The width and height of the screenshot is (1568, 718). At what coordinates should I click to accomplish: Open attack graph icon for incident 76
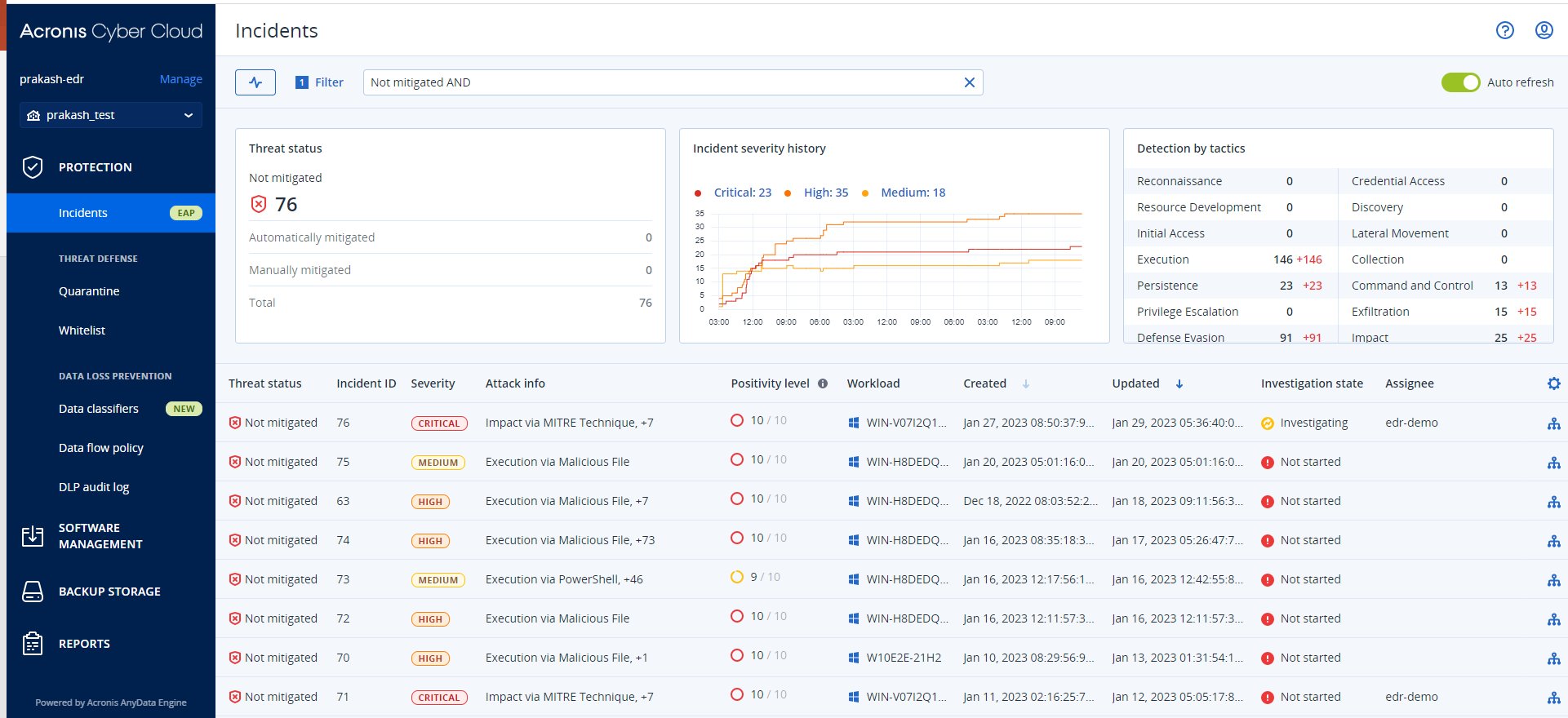pos(1553,423)
